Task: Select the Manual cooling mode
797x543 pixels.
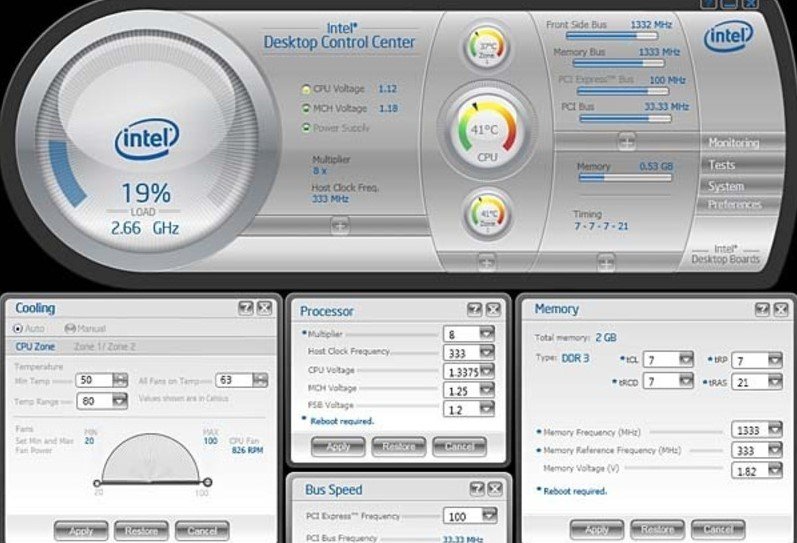Action: [70, 328]
